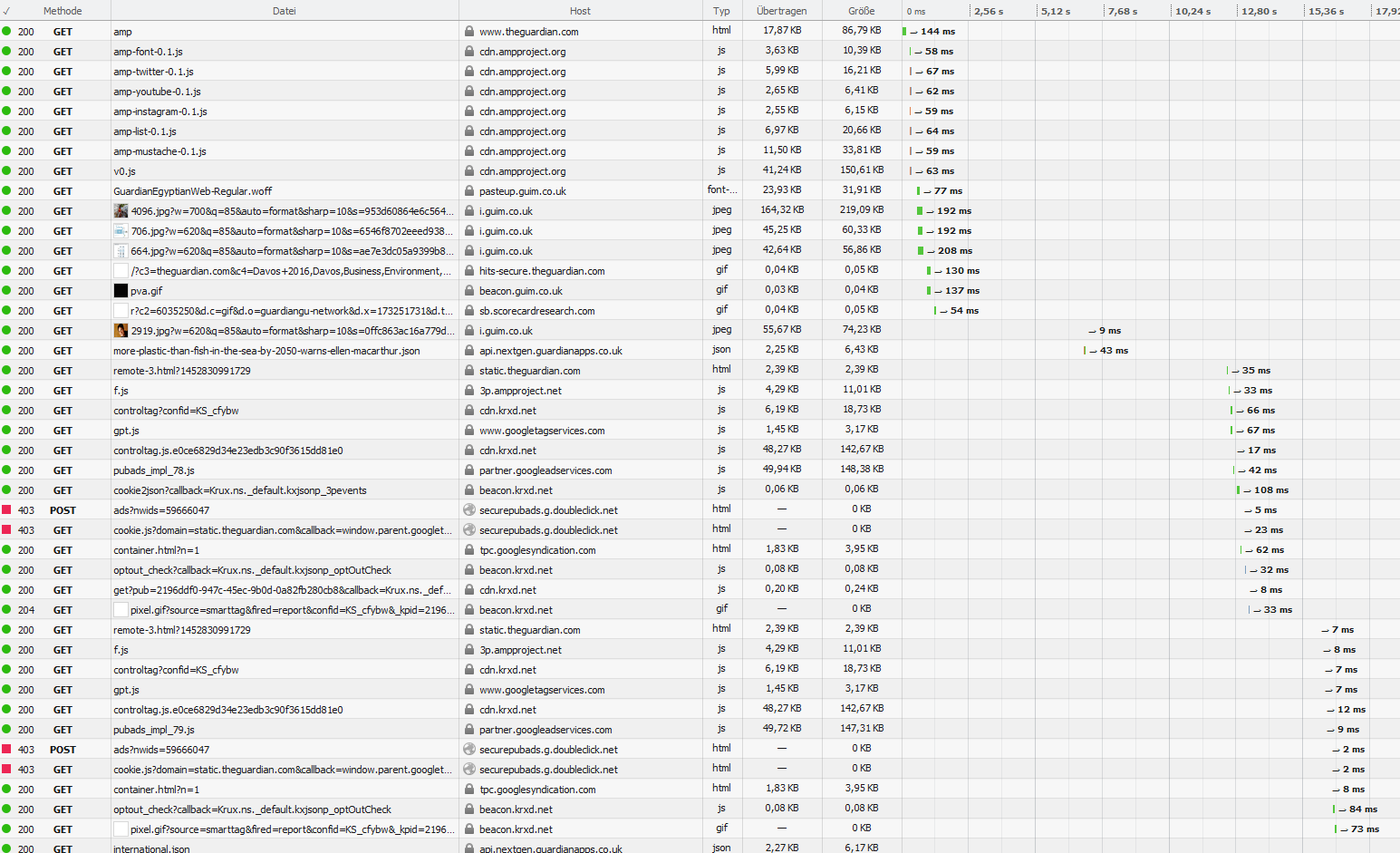Click the thumbnail of 664.jpg

pyautogui.click(x=121, y=250)
